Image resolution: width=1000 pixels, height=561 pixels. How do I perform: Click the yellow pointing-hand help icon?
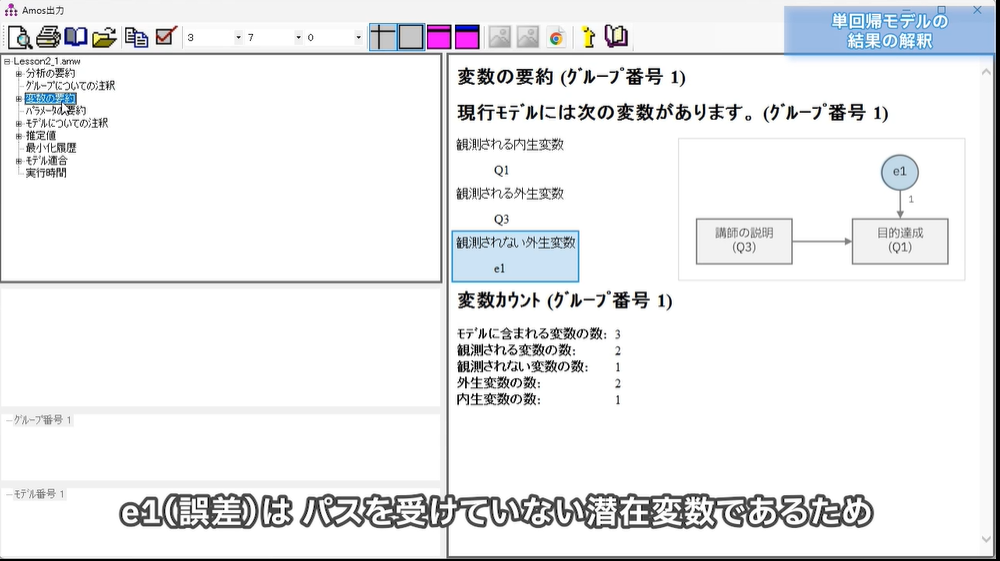[x=588, y=37]
